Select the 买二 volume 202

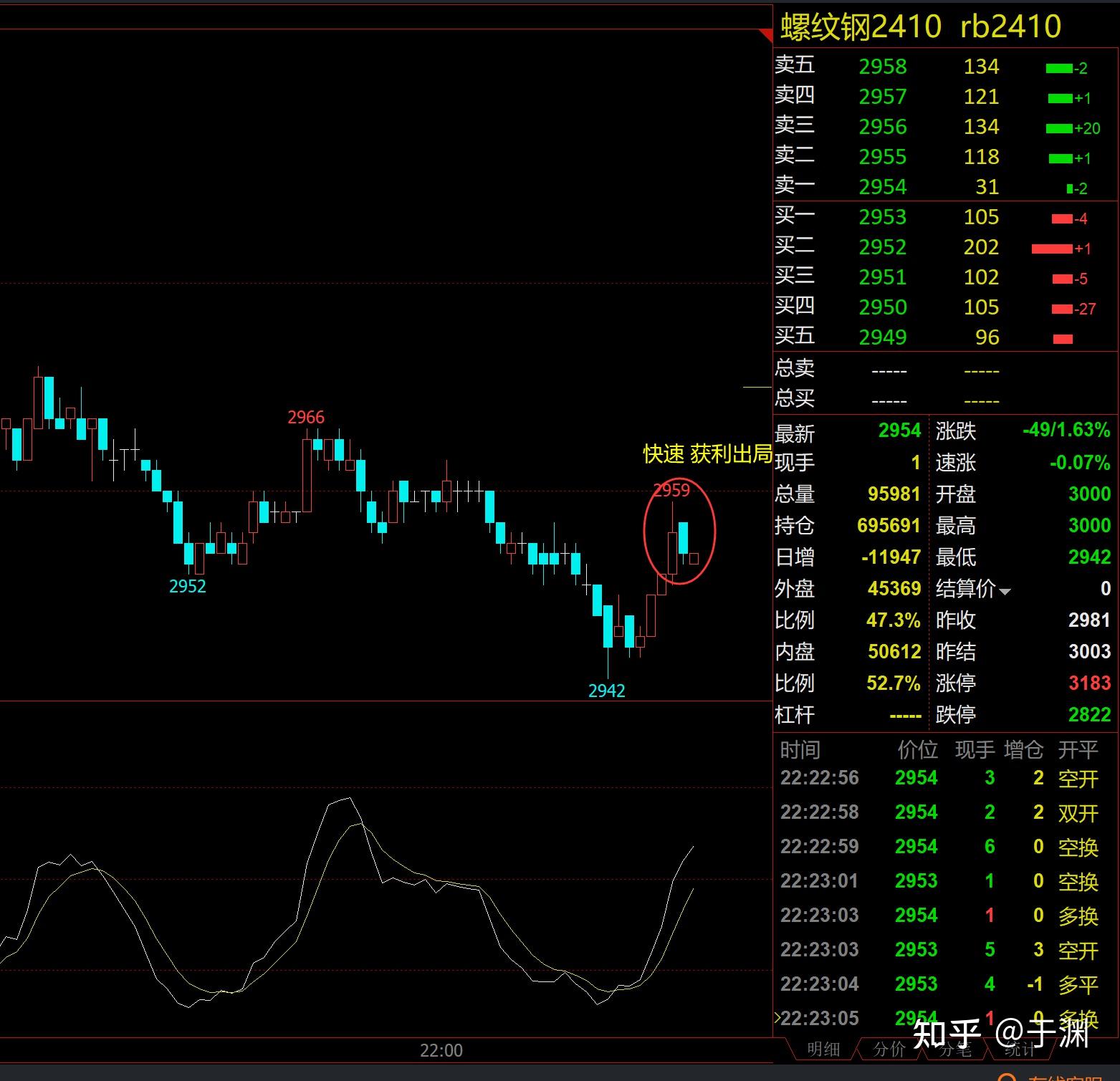(981, 247)
